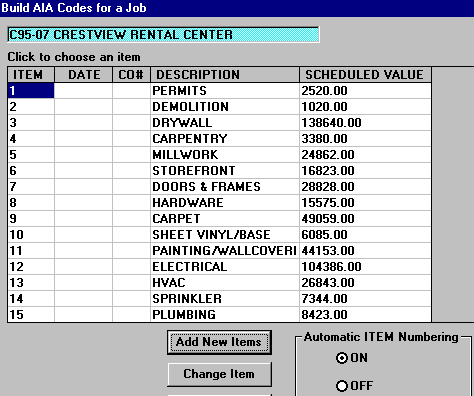474x396 pixels.
Task: Select the HARDWARE description cell
Action: [x=225, y=203]
